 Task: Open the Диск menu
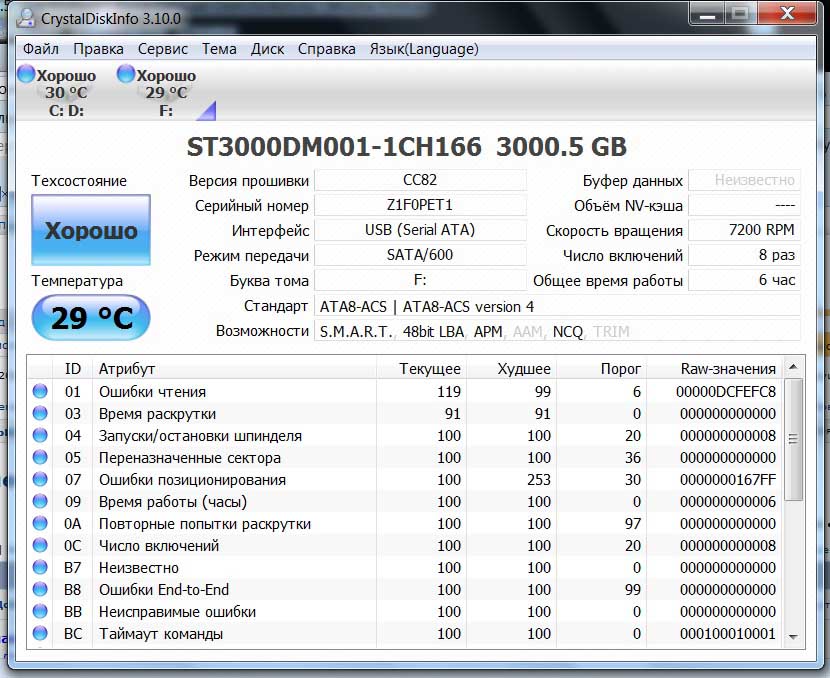(267, 48)
